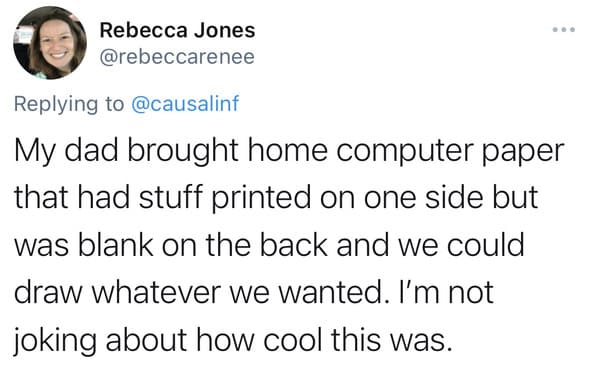Click the tweet line starting "that had stuff"
This screenshot has height=369, width=599.
(x=276, y=198)
